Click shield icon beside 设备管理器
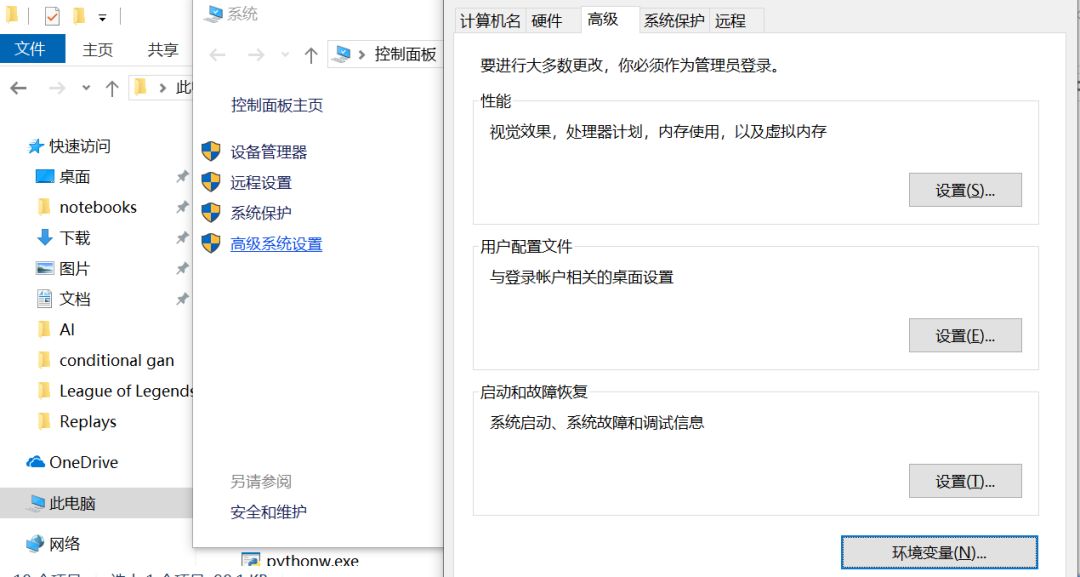Viewport: 1080px width, 577px height. (x=211, y=151)
